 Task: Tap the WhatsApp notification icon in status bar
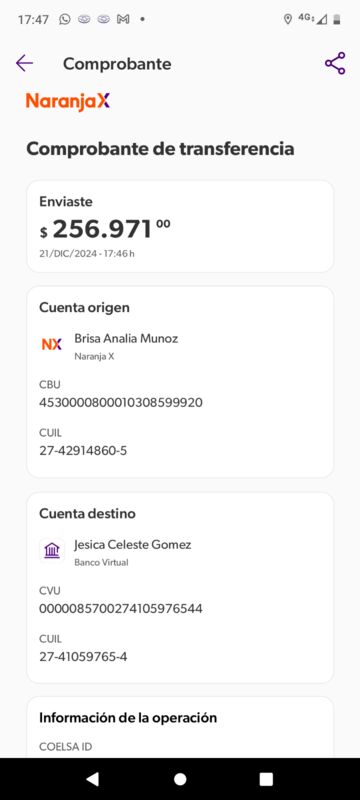[65, 19]
